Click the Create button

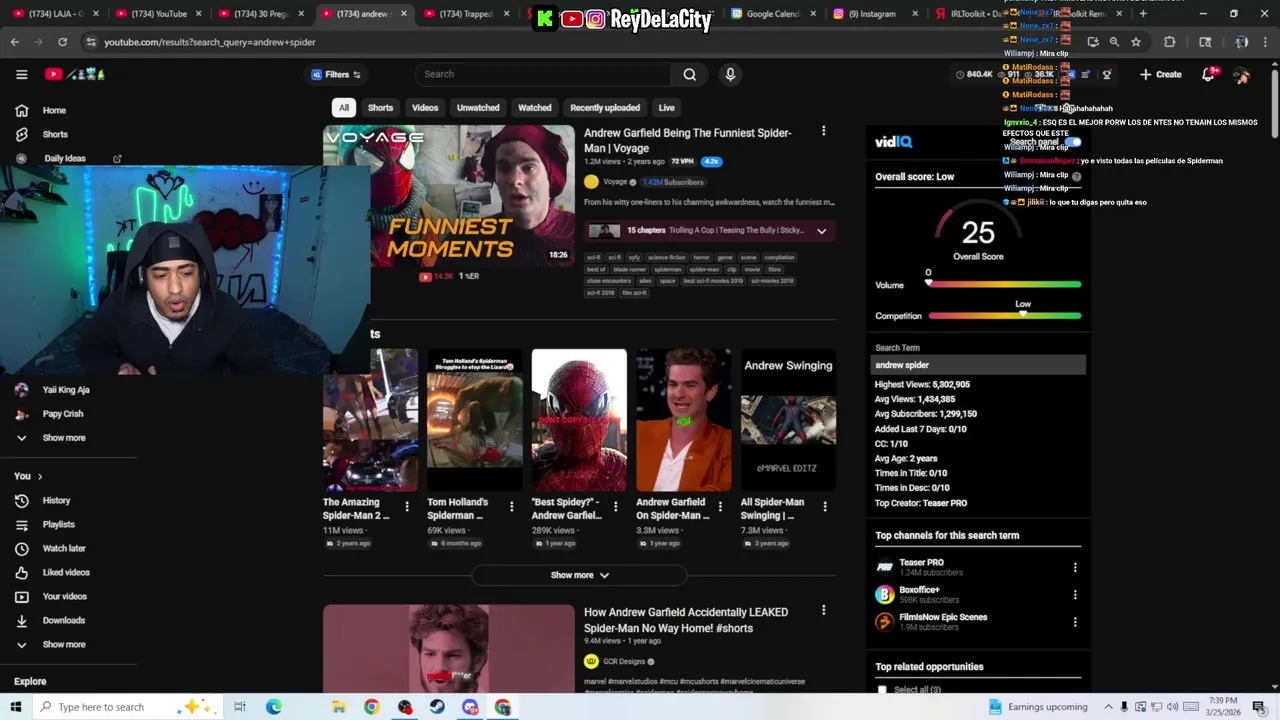click(x=1160, y=74)
